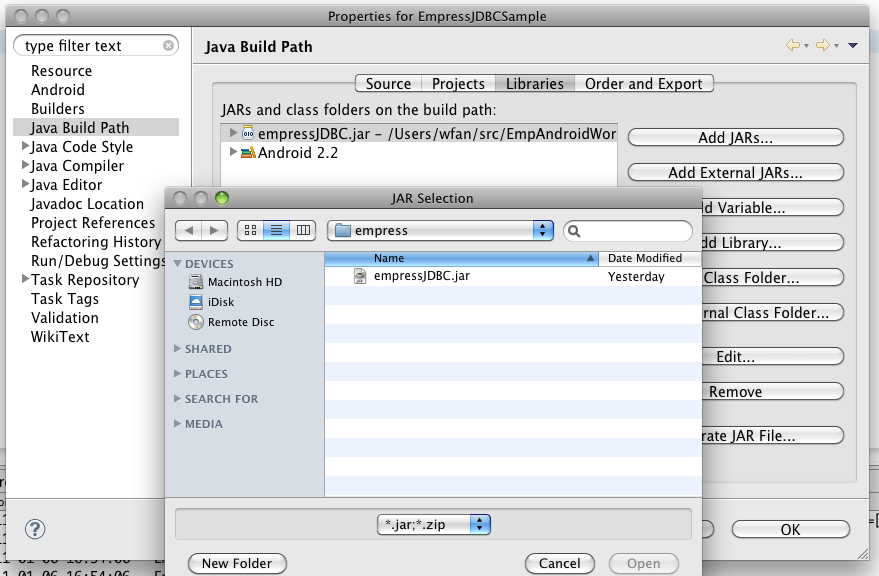
Task: Expand Task Repository tree node
Action: coord(25,279)
